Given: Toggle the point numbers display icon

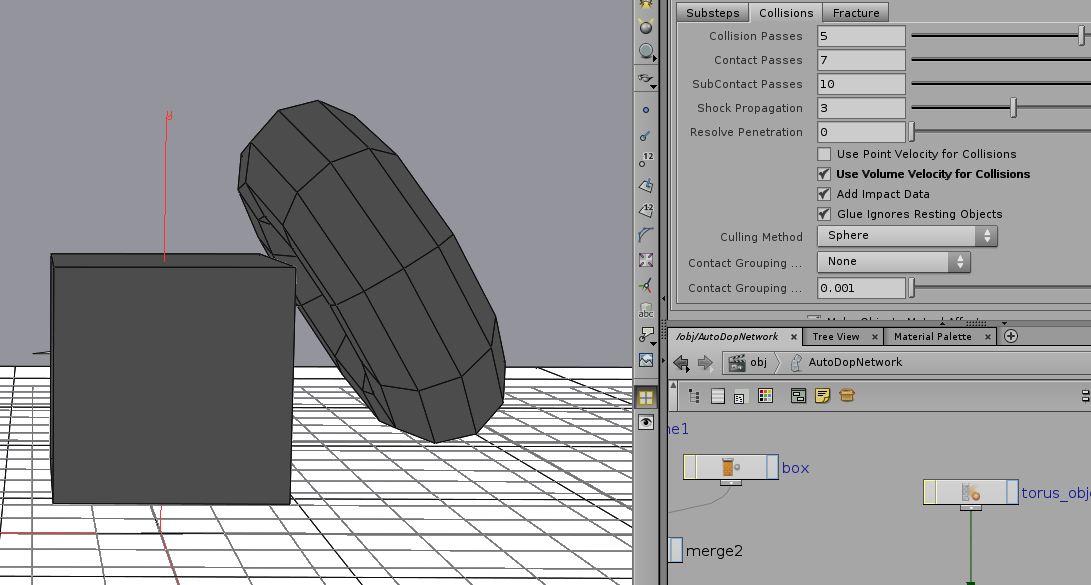Looking at the screenshot, I should point(646,161).
